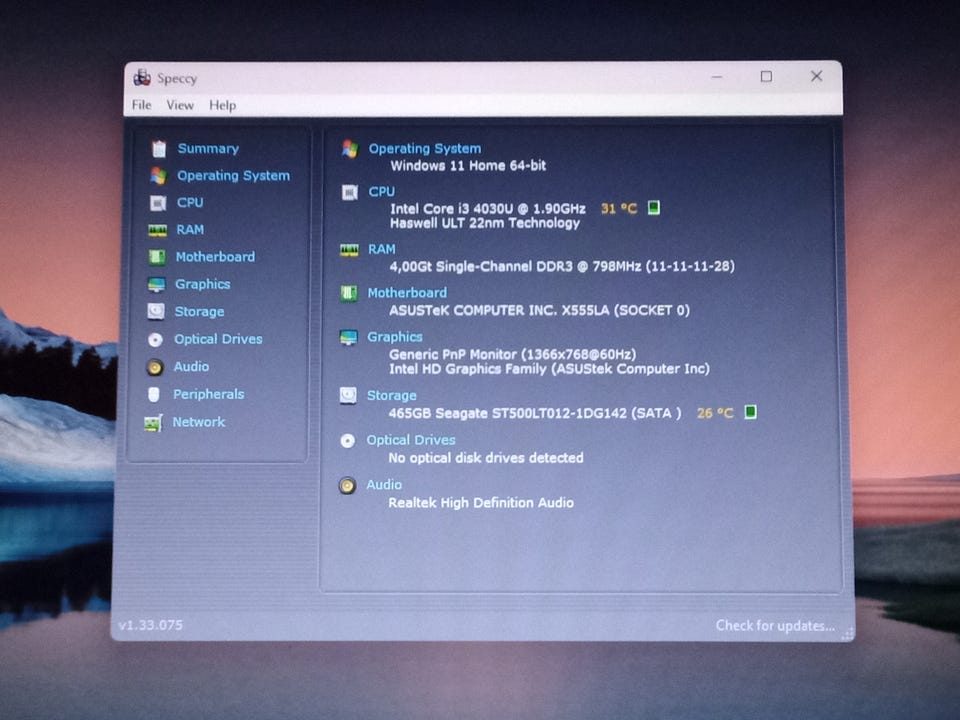Click the Storage drive icon in sidebar

click(x=156, y=312)
